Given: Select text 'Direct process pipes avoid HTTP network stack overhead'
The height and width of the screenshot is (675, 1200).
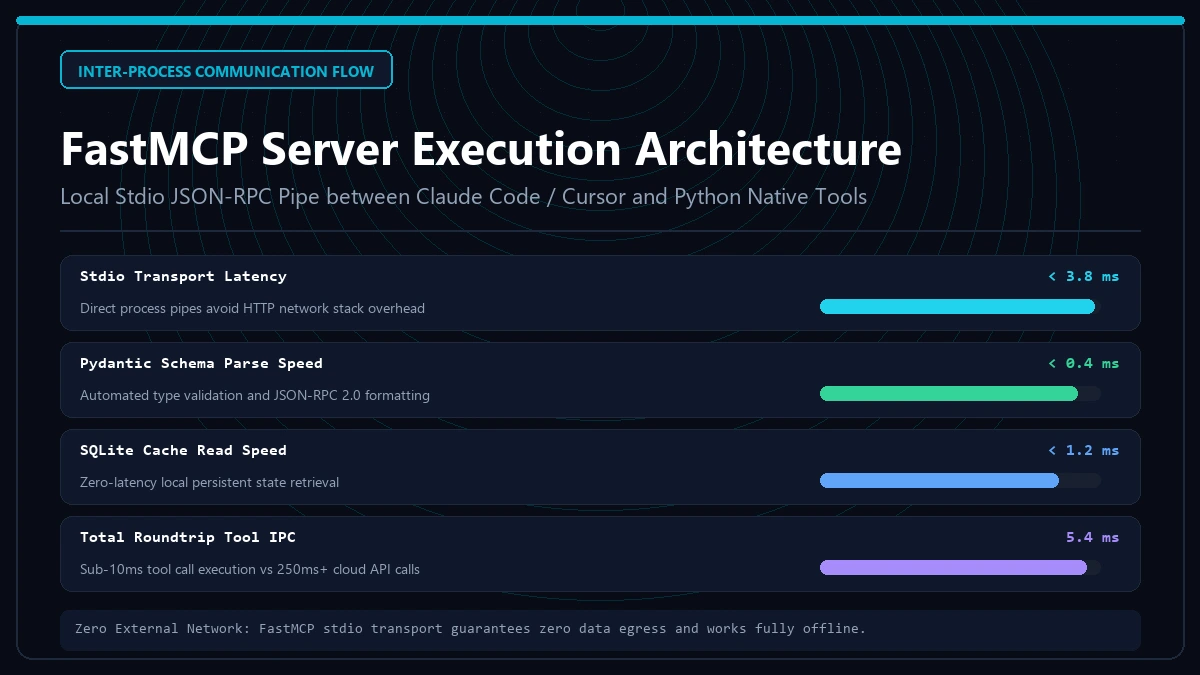Looking at the screenshot, I should pos(252,308).
